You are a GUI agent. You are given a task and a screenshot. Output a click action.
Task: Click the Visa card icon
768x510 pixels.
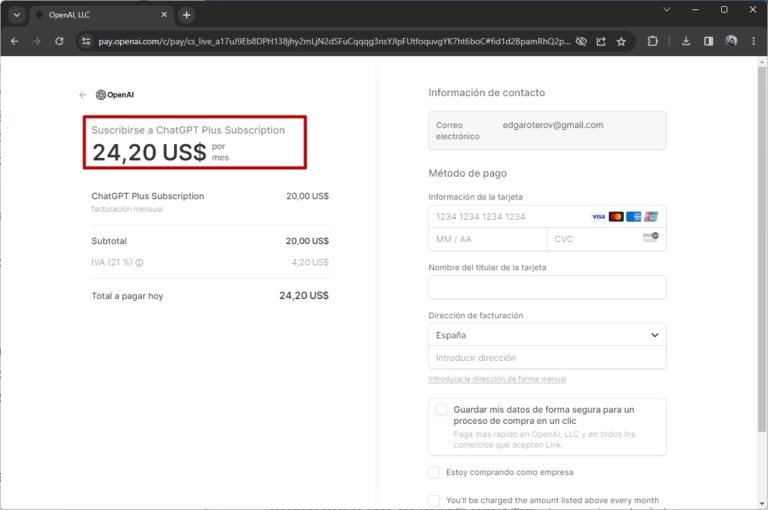point(599,217)
